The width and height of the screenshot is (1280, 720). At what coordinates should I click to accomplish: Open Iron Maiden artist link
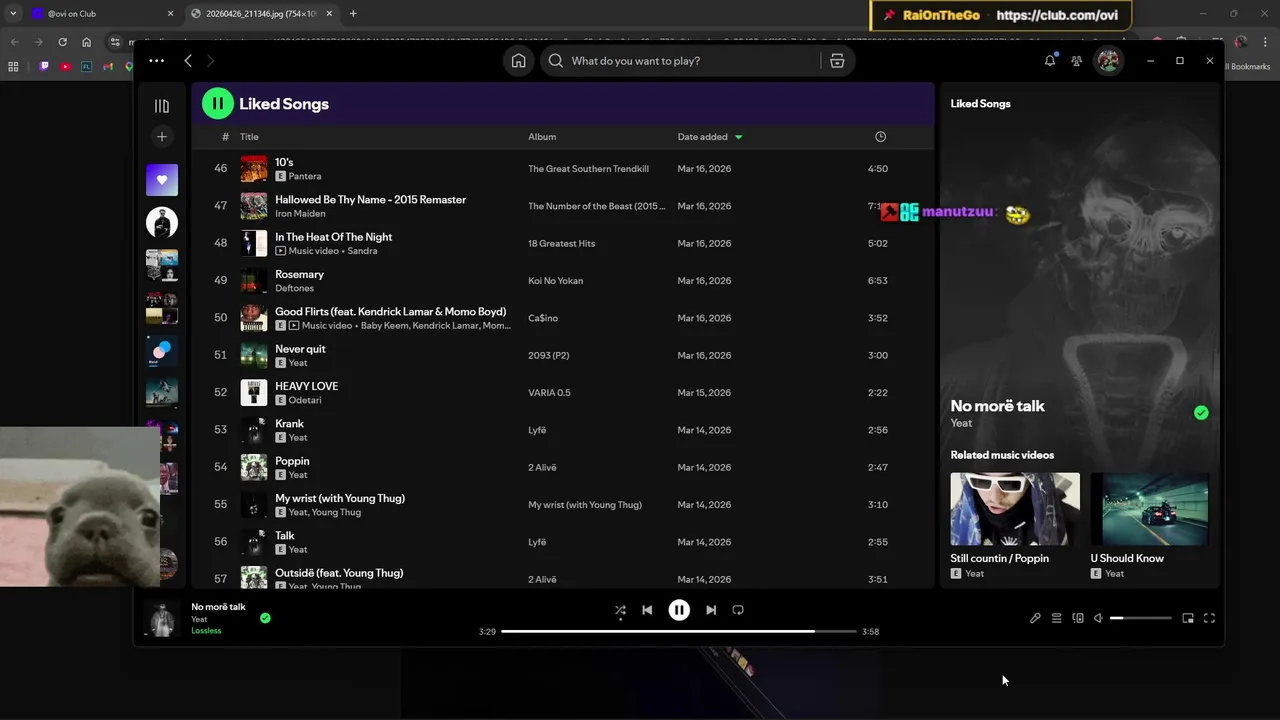point(300,214)
